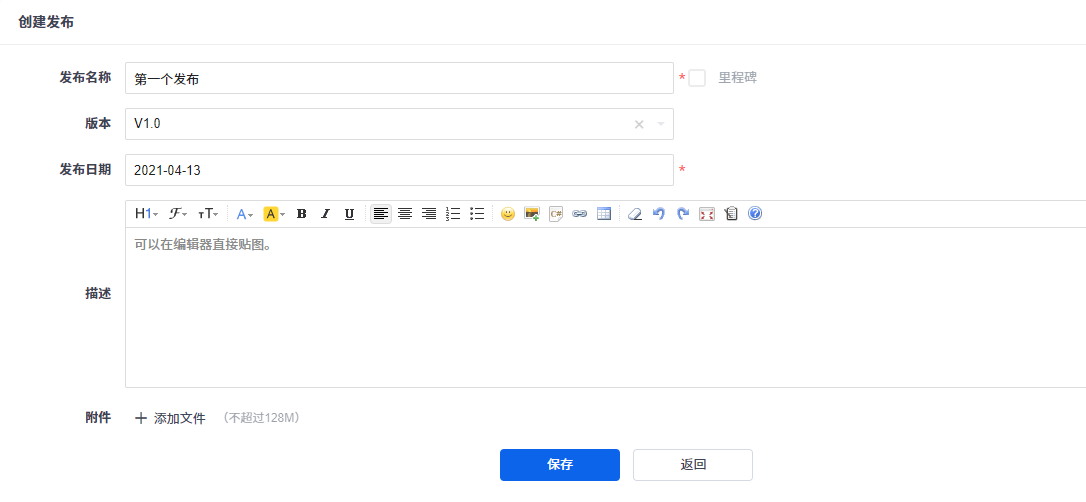Image resolution: width=1086 pixels, height=502 pixels.
Task: Open the emoticon smiley picker
Action: 508,214
